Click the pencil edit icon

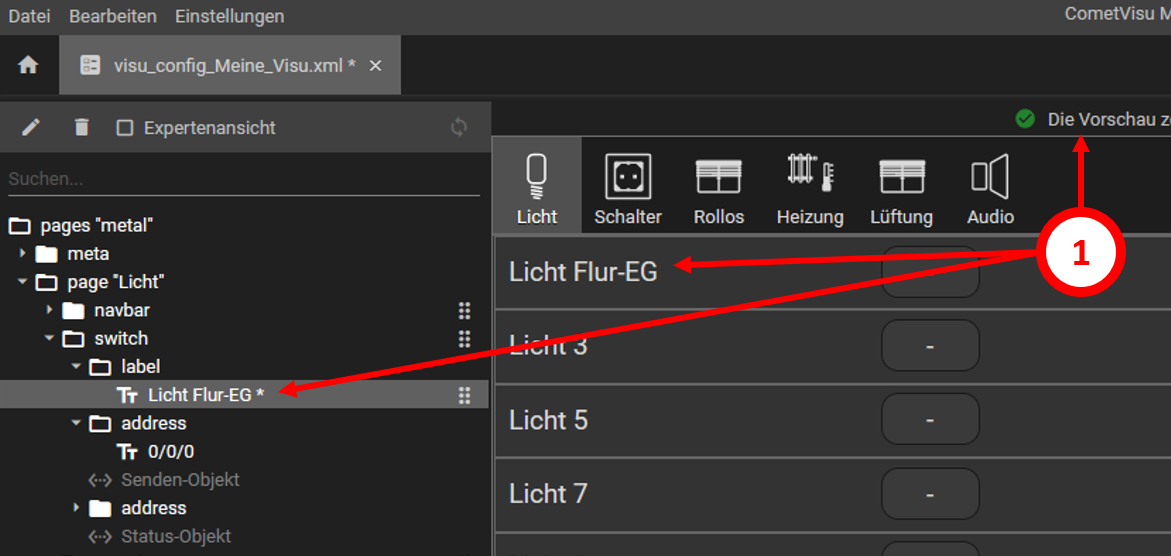point(31,127)
